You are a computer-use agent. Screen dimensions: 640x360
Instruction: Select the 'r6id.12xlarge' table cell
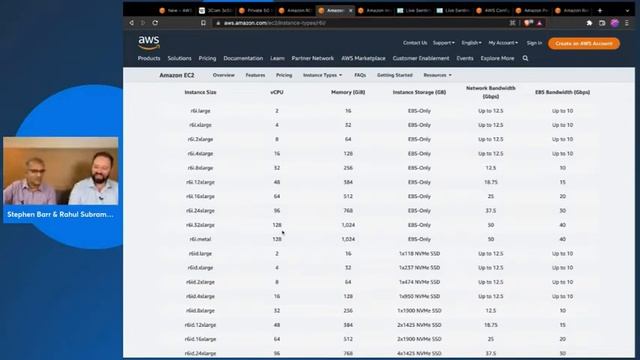200,325
